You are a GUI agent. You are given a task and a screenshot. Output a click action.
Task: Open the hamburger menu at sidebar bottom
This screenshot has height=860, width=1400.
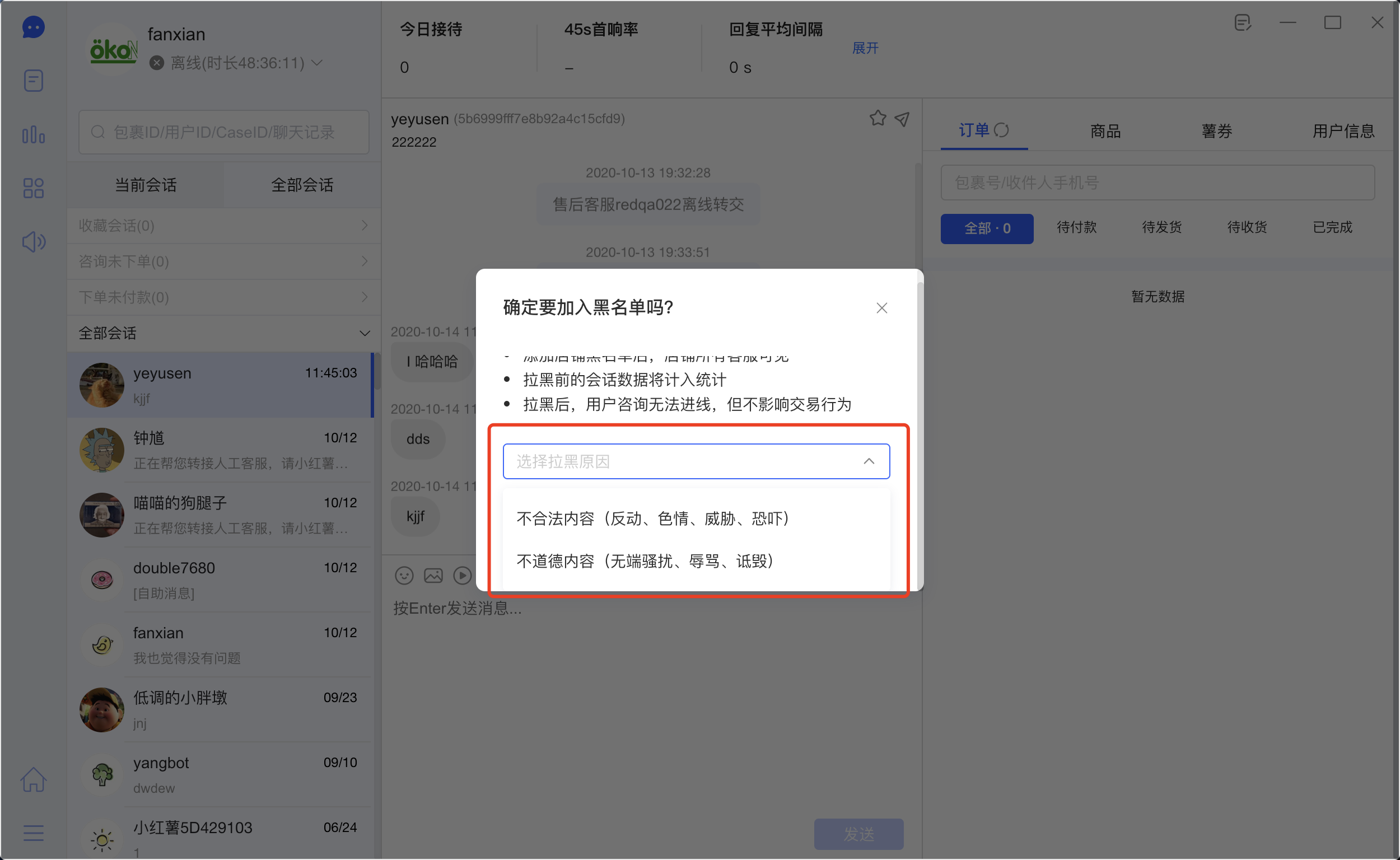pos(33,833)
